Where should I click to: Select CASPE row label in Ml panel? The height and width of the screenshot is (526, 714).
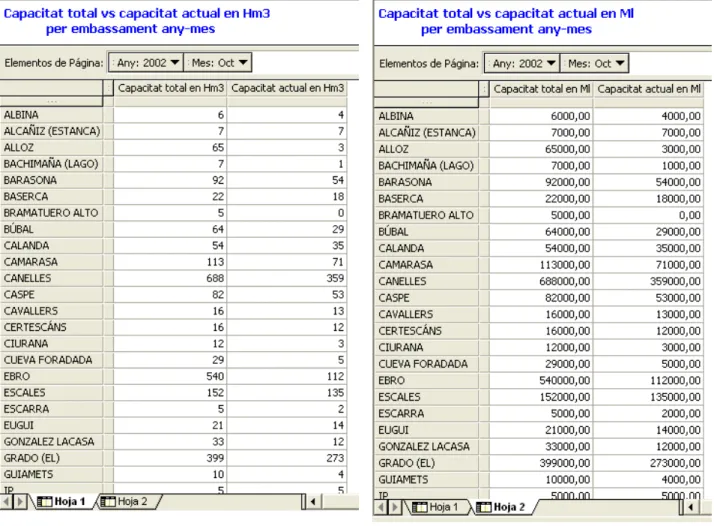coord(426,298)
